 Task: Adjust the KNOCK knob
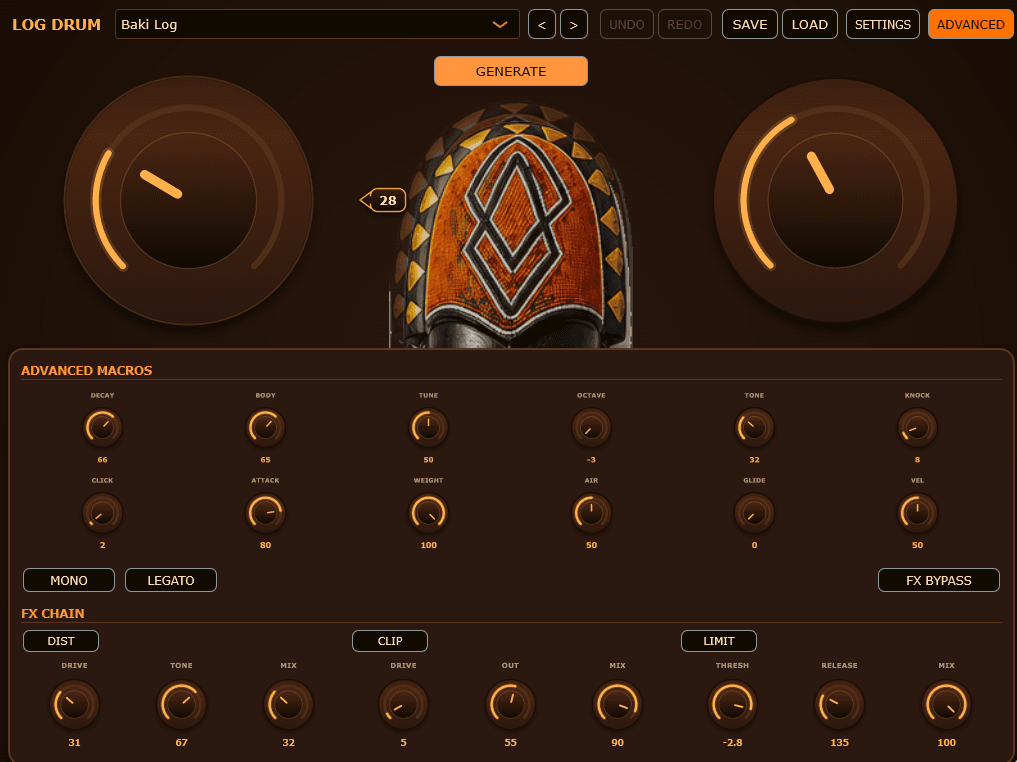(x=917, y=427)
